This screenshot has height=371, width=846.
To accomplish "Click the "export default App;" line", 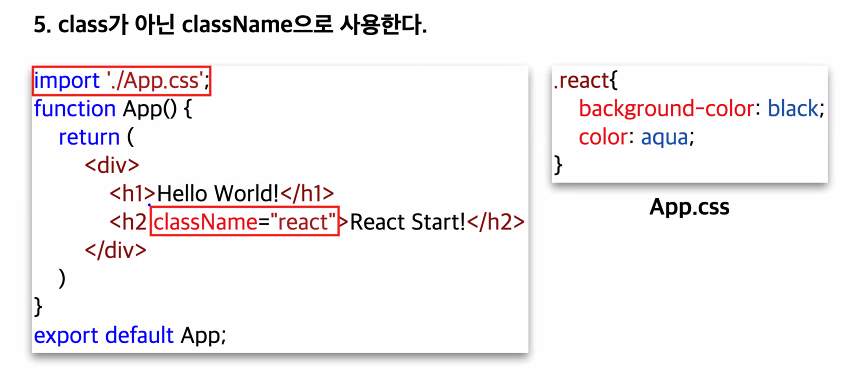I will [x=130, y=335].
